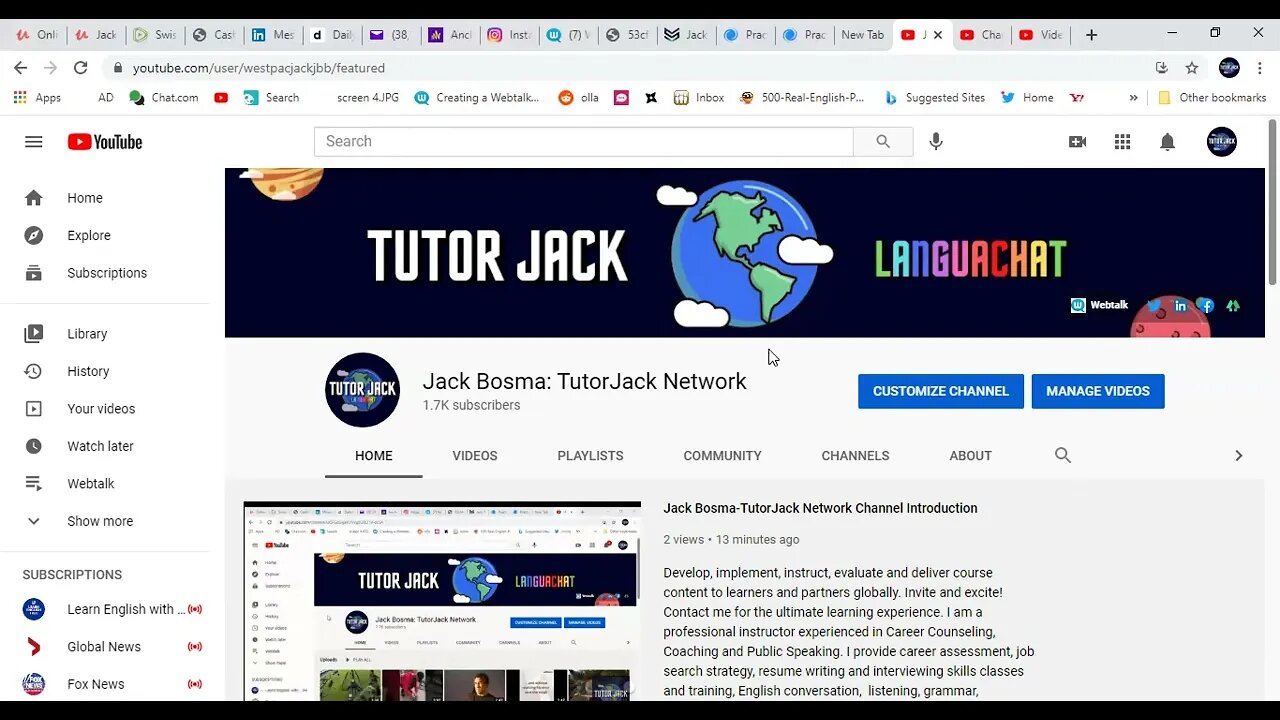The width and height of the screenshot is (1280, 720).
Task: Open the YouTube apps grid
Action: [x=1122, y=142]
